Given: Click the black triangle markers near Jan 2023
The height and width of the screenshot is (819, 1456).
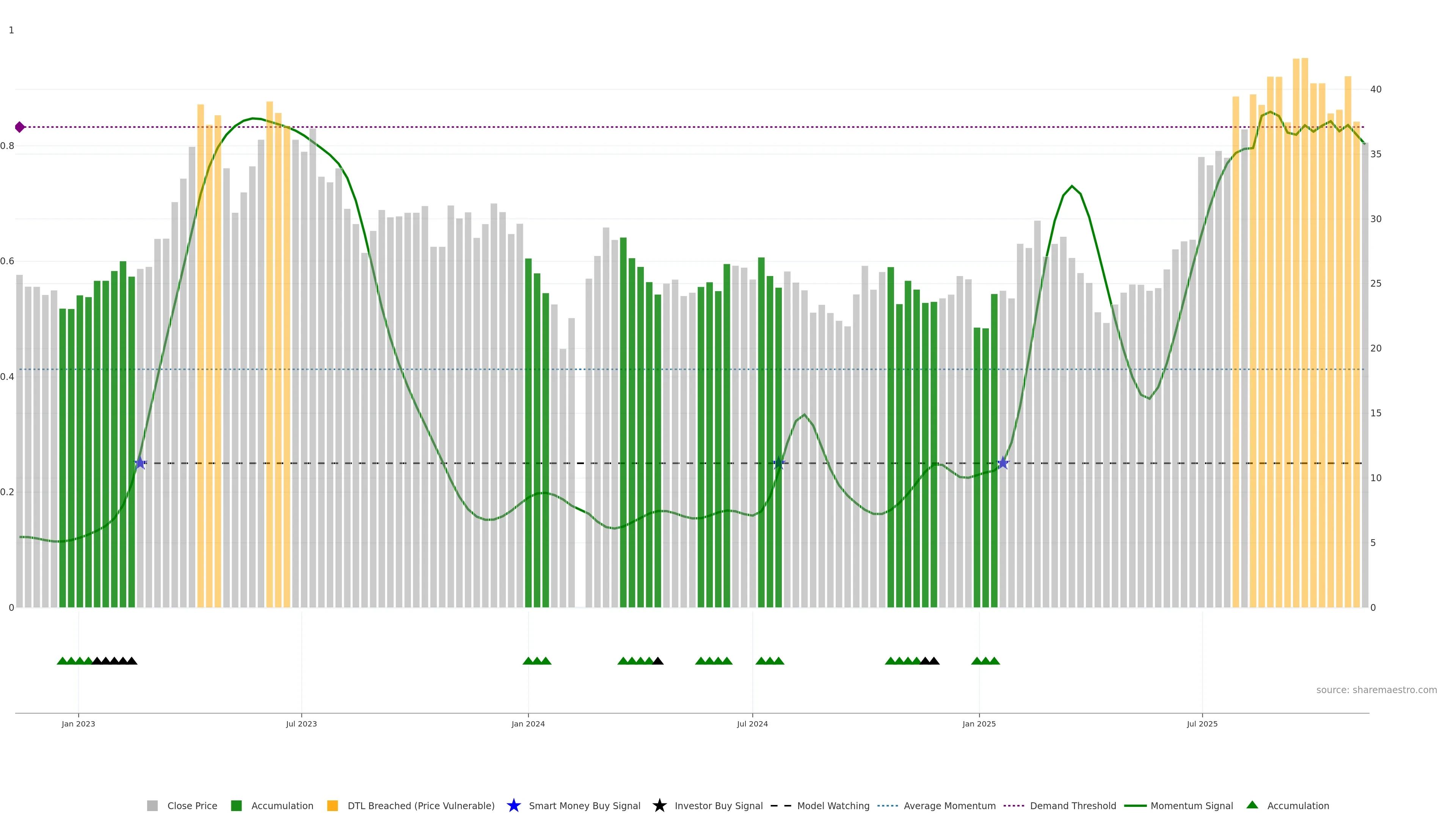Looking at the screenshot, I should (114, 661).
